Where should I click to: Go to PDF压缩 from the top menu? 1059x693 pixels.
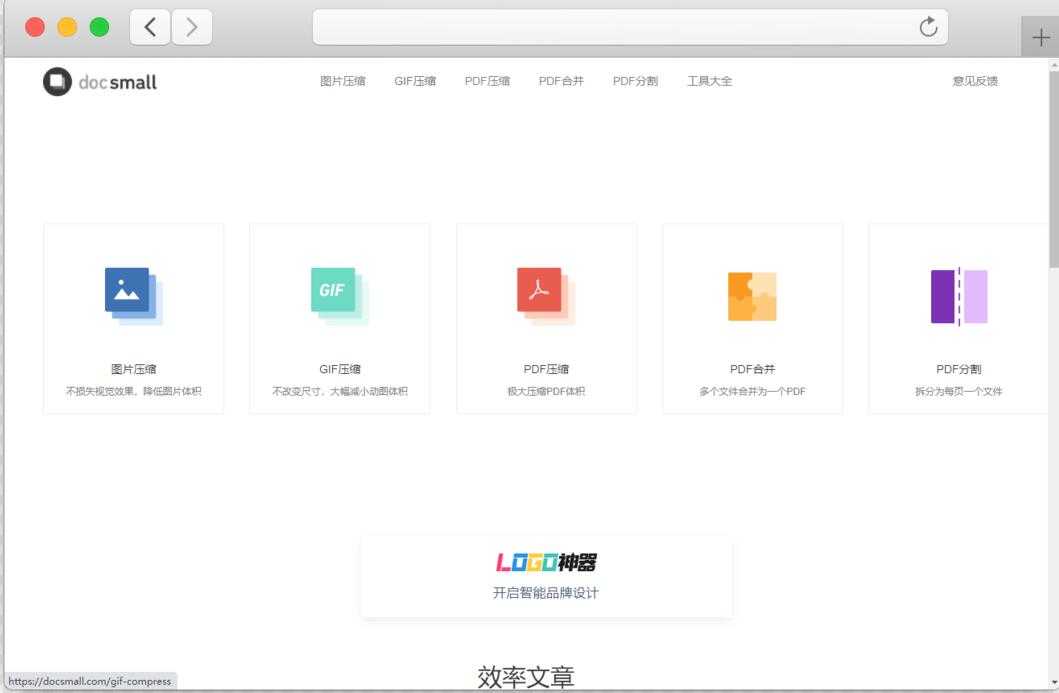click(x=487, y=81)
